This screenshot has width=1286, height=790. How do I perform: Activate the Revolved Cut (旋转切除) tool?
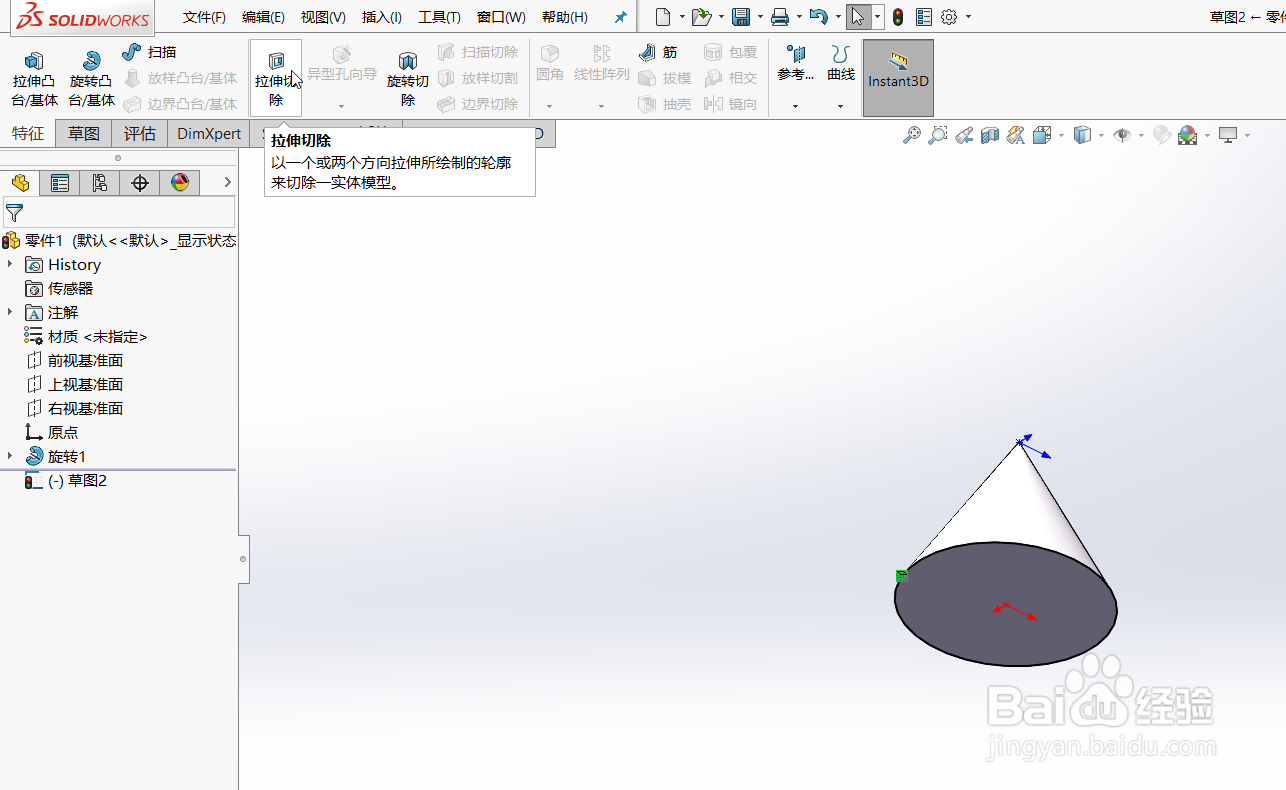pyautogui.click(x=408, y=79)
